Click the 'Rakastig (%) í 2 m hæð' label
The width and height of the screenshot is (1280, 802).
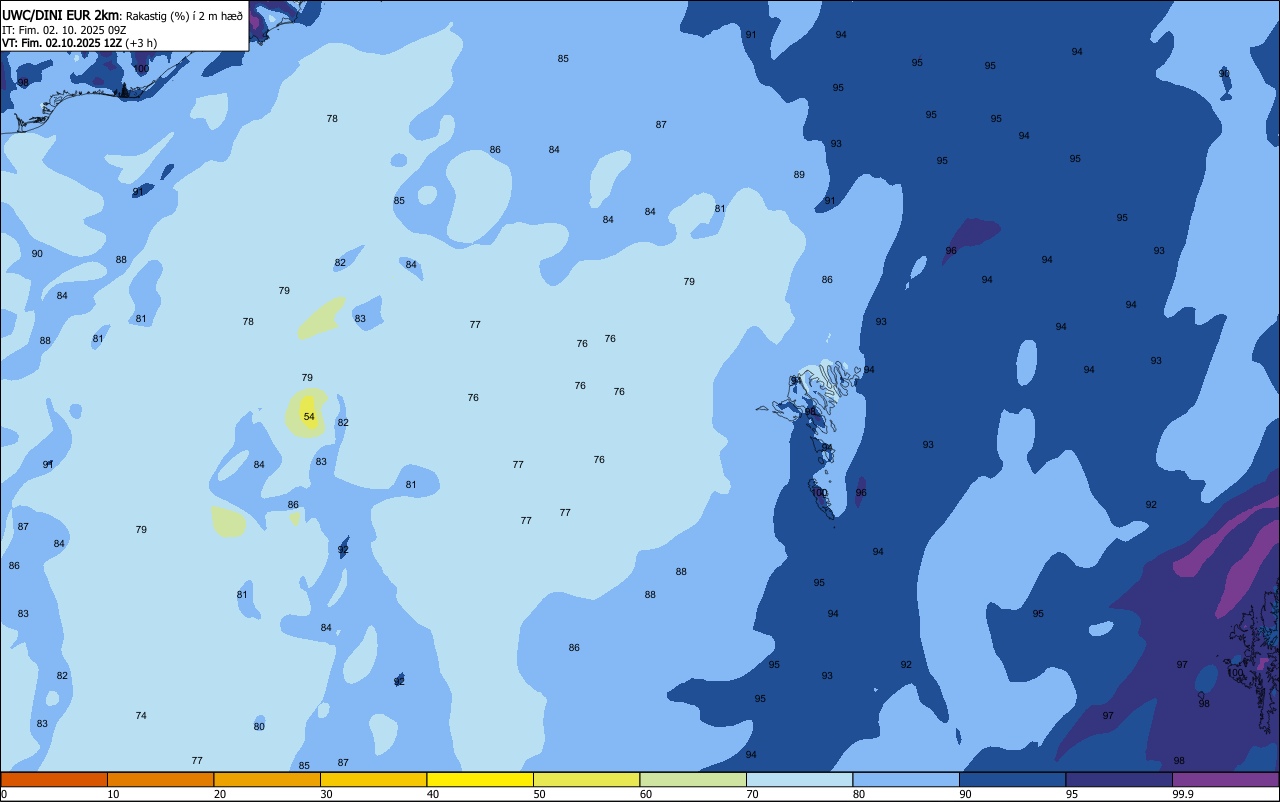[184, 16]
